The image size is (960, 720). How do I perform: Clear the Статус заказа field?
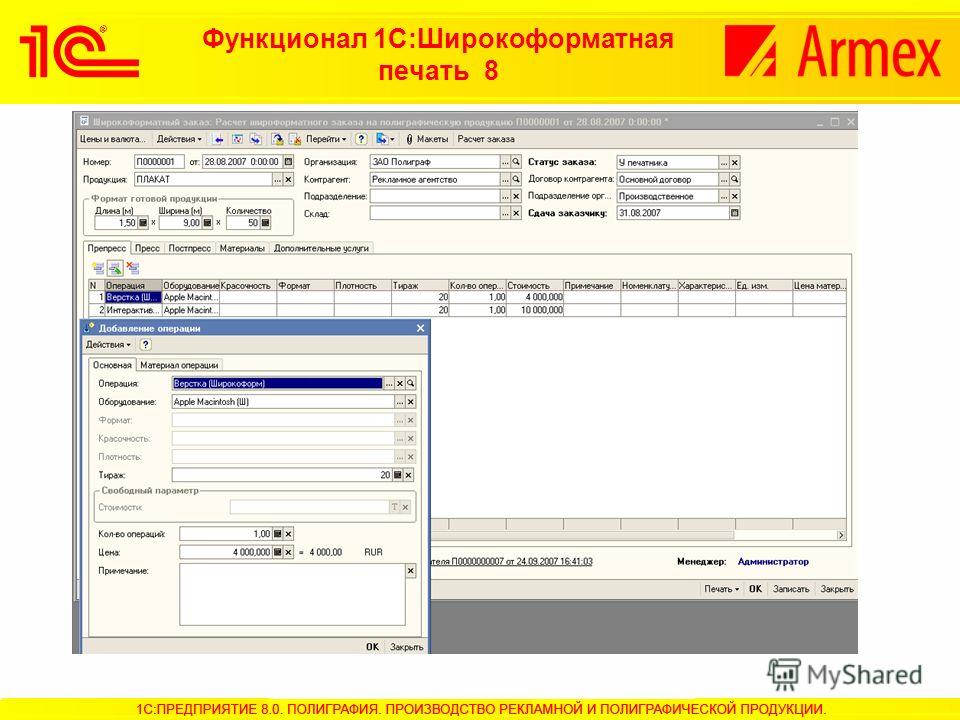click(735, 162)
